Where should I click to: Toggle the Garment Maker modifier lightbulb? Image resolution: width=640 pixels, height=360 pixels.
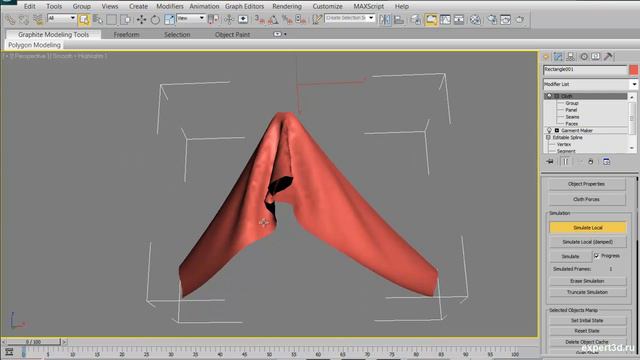pyautogui.click(x=549, y=131)
